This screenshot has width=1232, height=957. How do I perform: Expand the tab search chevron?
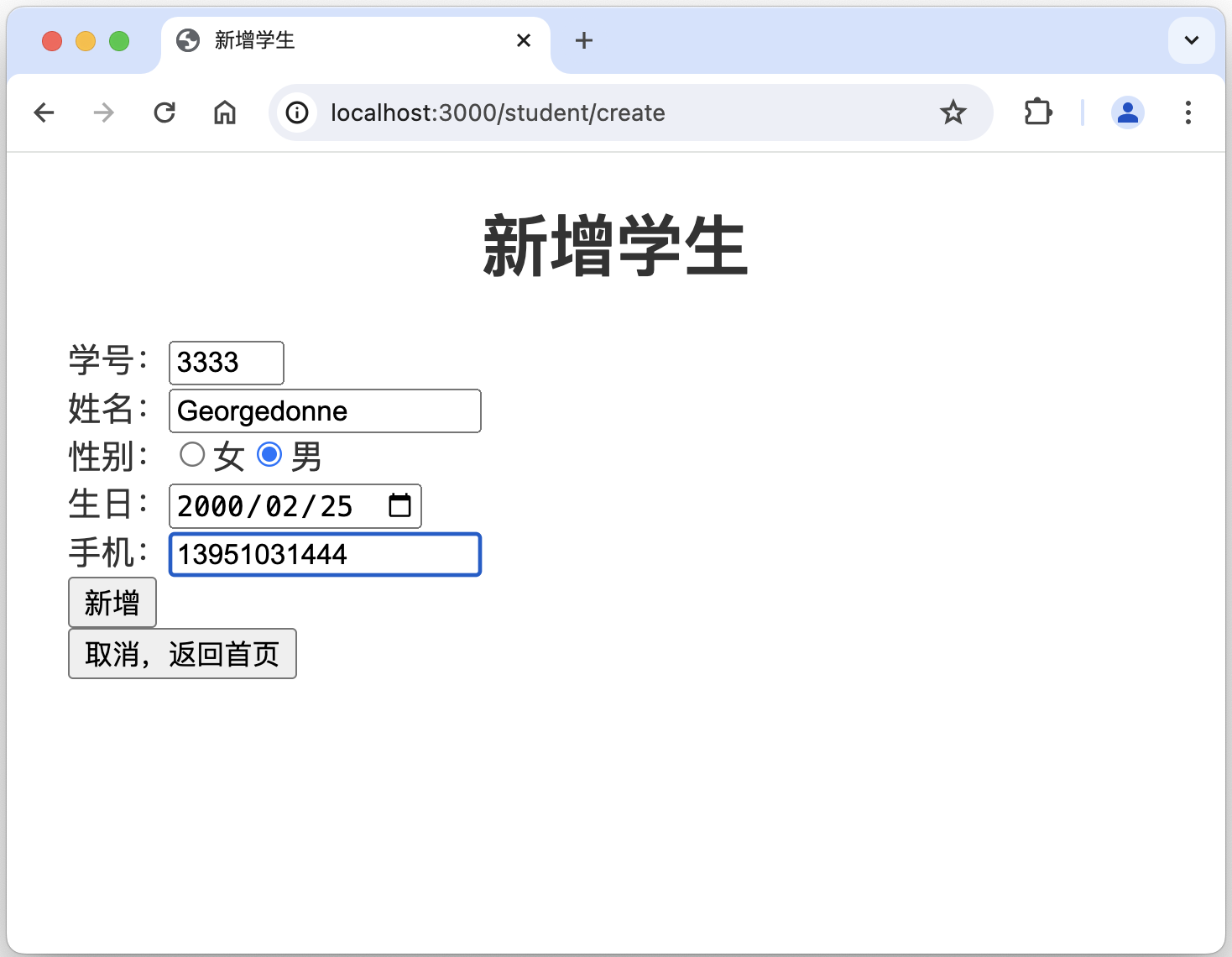tap(1191, 40)
